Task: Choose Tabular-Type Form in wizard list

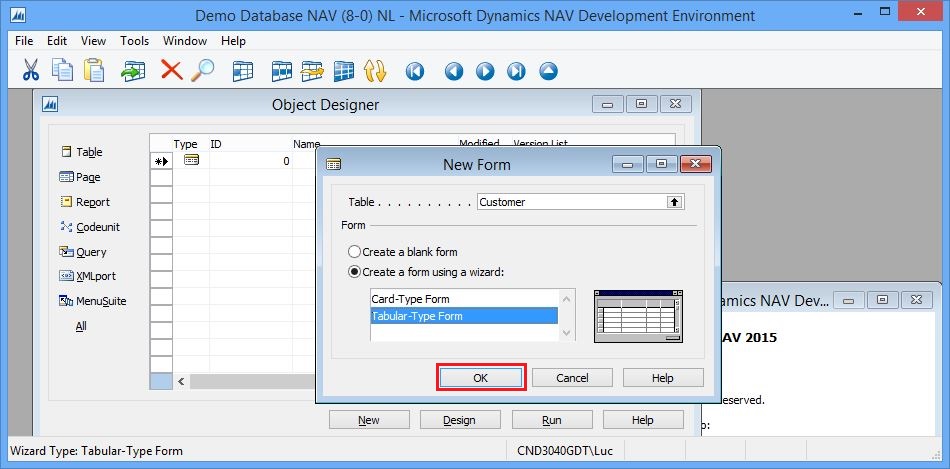Action: [x=464, y=316]
